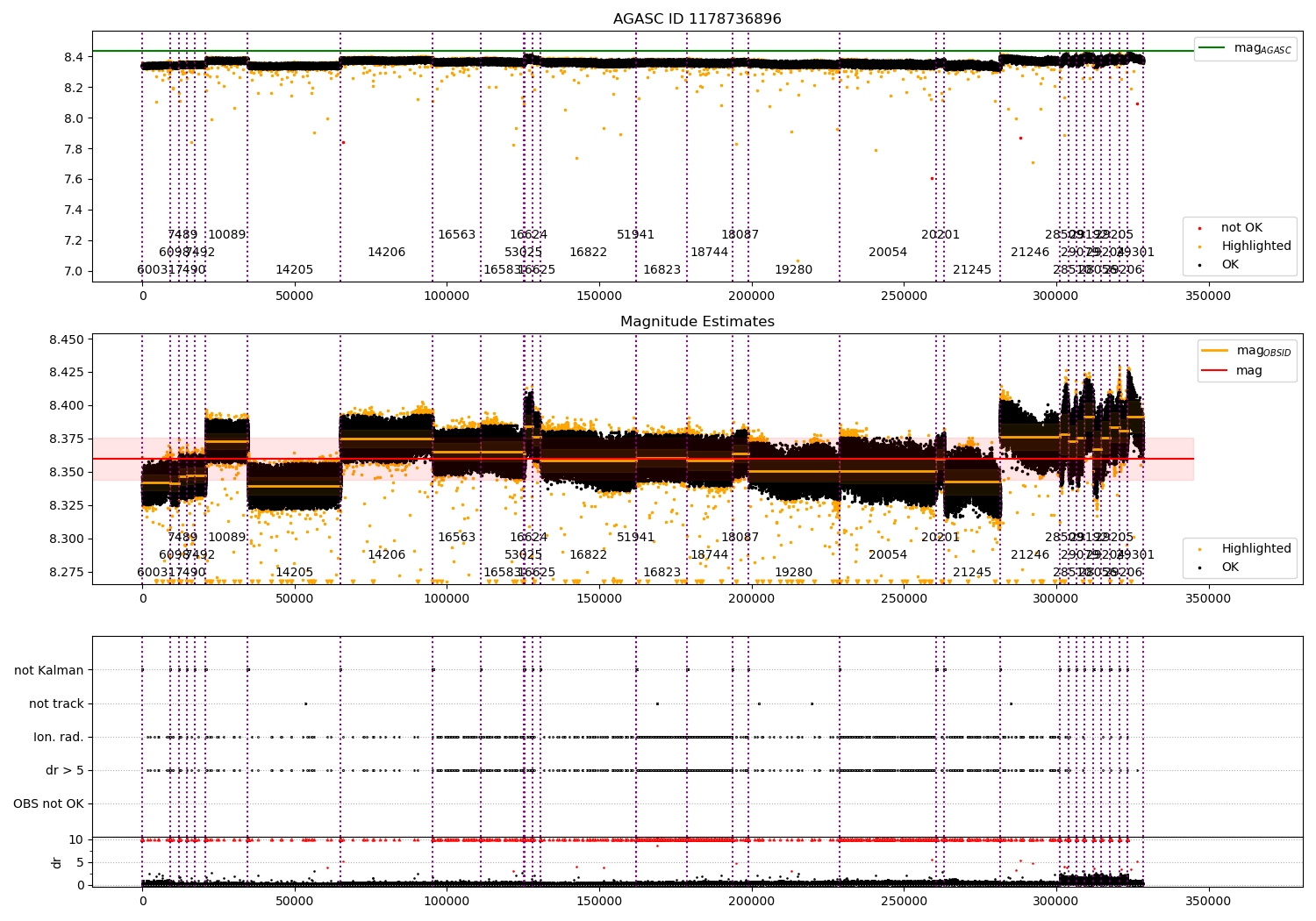Click the 7.0 tick on top plot

pos(74,271)
